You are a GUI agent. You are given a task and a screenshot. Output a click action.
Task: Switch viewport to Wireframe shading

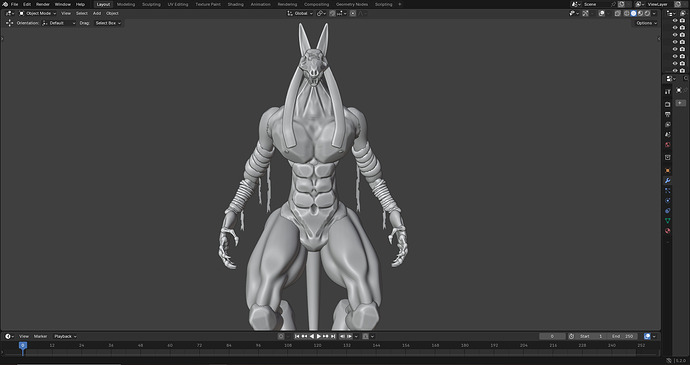(627, 14)
